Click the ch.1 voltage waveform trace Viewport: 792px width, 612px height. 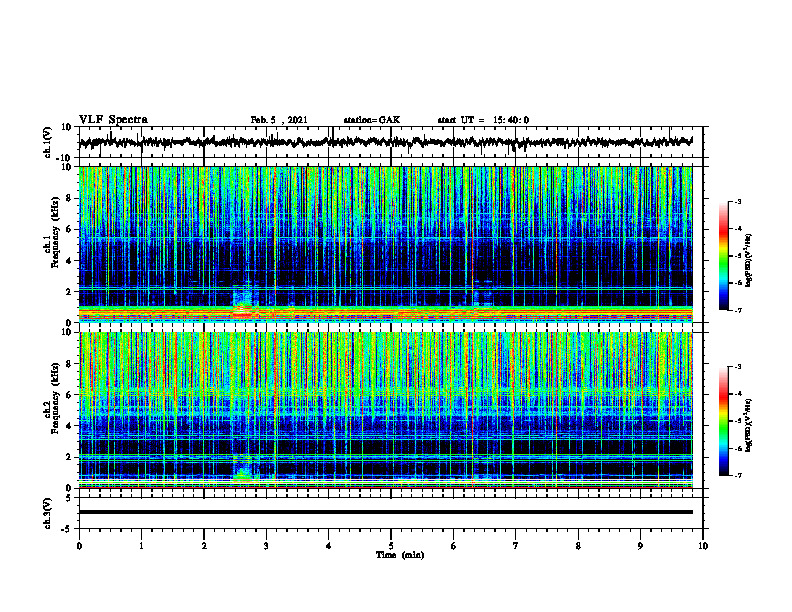[x=385, y=142]
